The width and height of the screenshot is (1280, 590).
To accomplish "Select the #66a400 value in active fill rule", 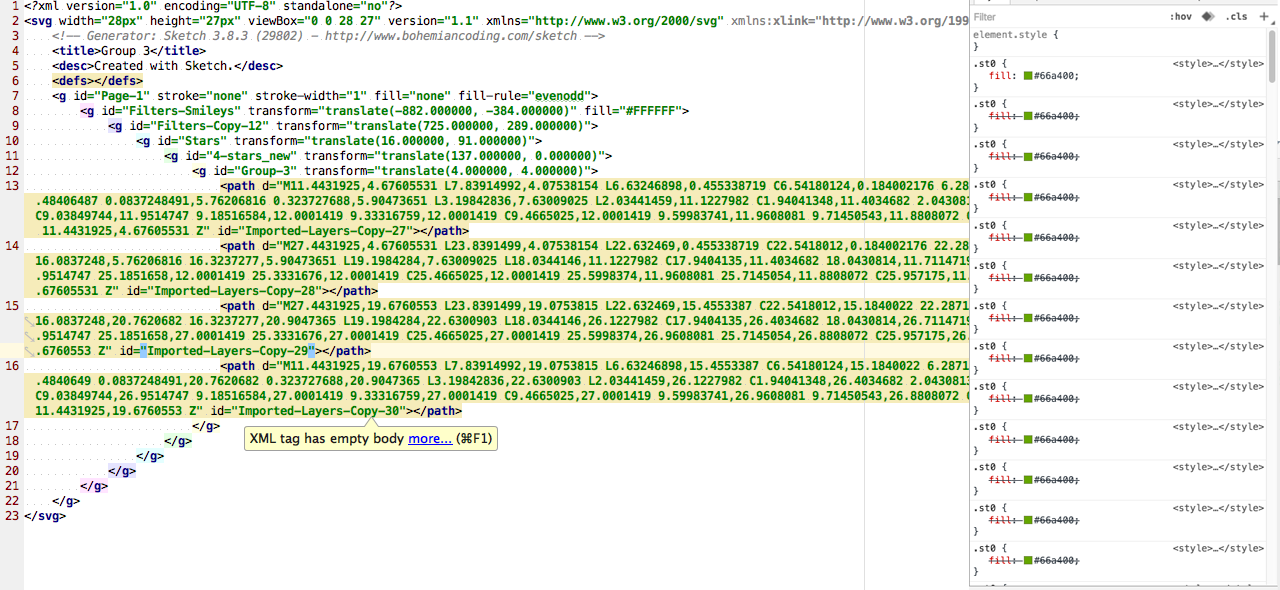I will pos(1056,75).
